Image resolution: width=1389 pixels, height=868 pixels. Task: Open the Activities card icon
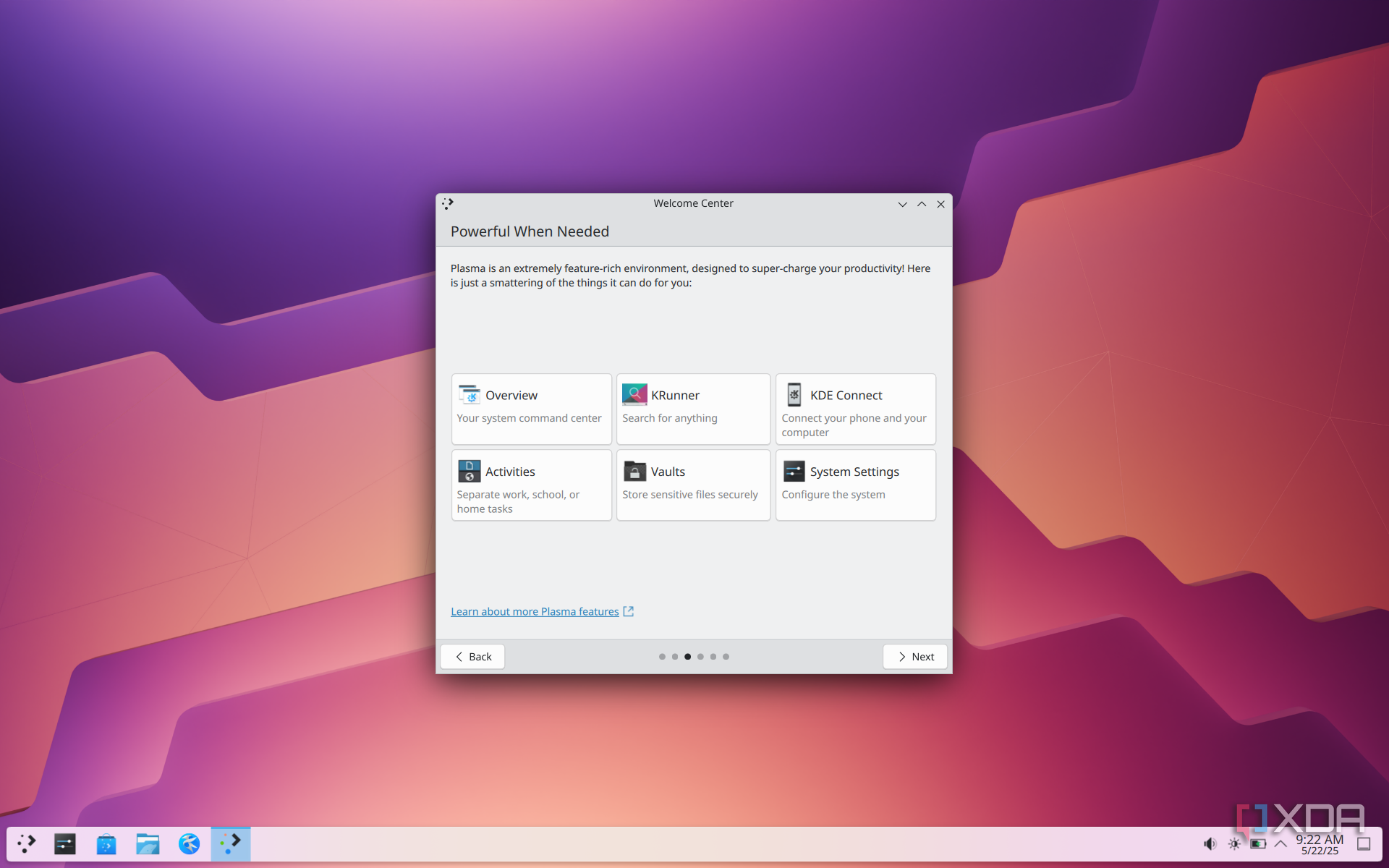click(469, 472)
